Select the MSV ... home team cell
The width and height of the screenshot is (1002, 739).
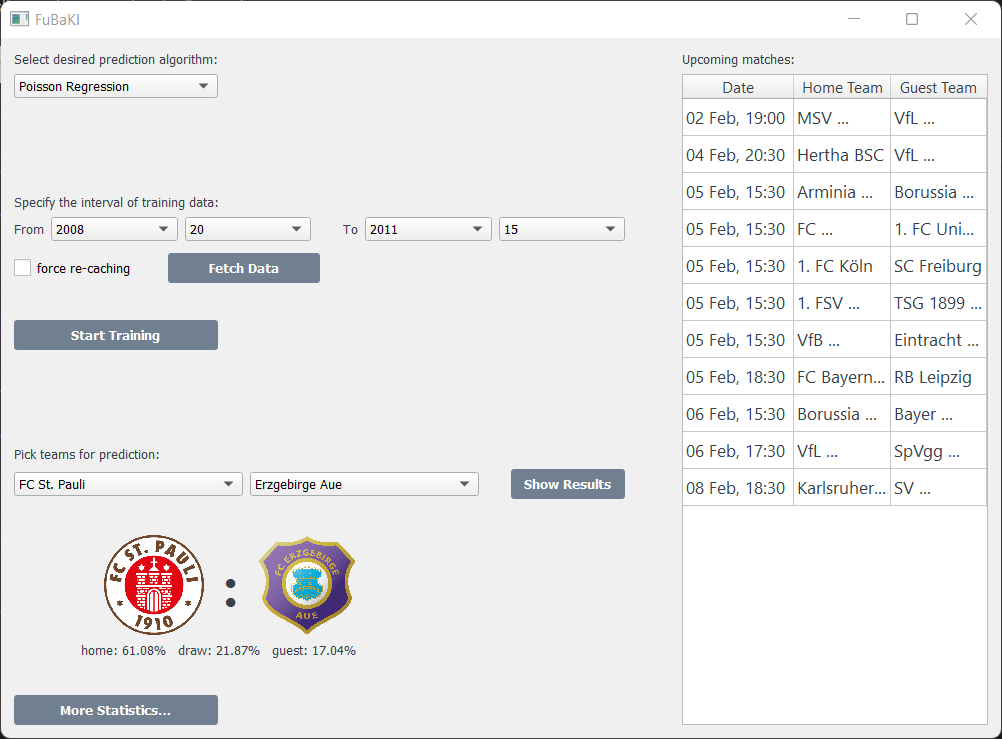[842, 118]
